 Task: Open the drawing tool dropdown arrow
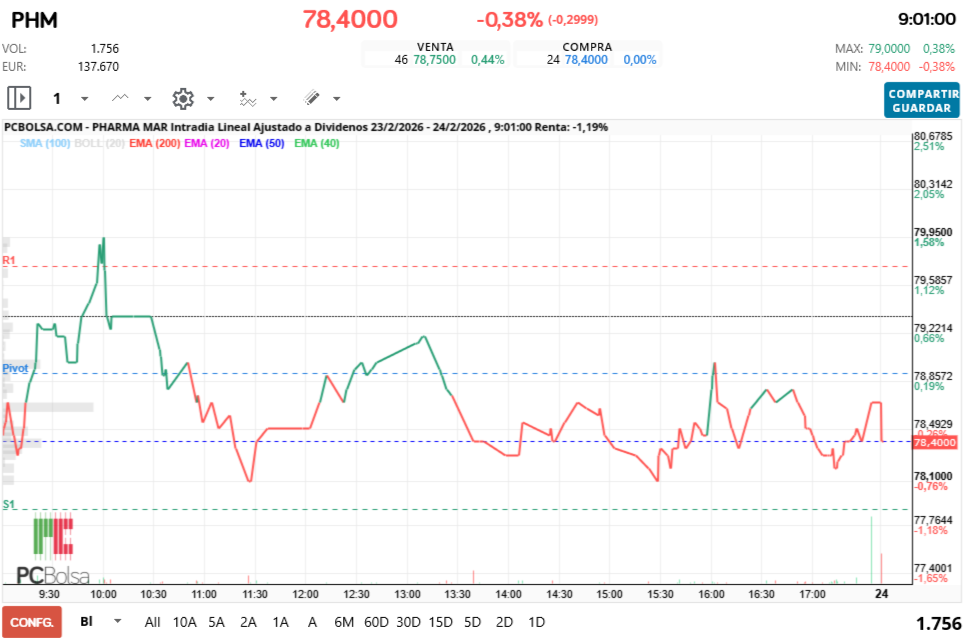point(335,98)
